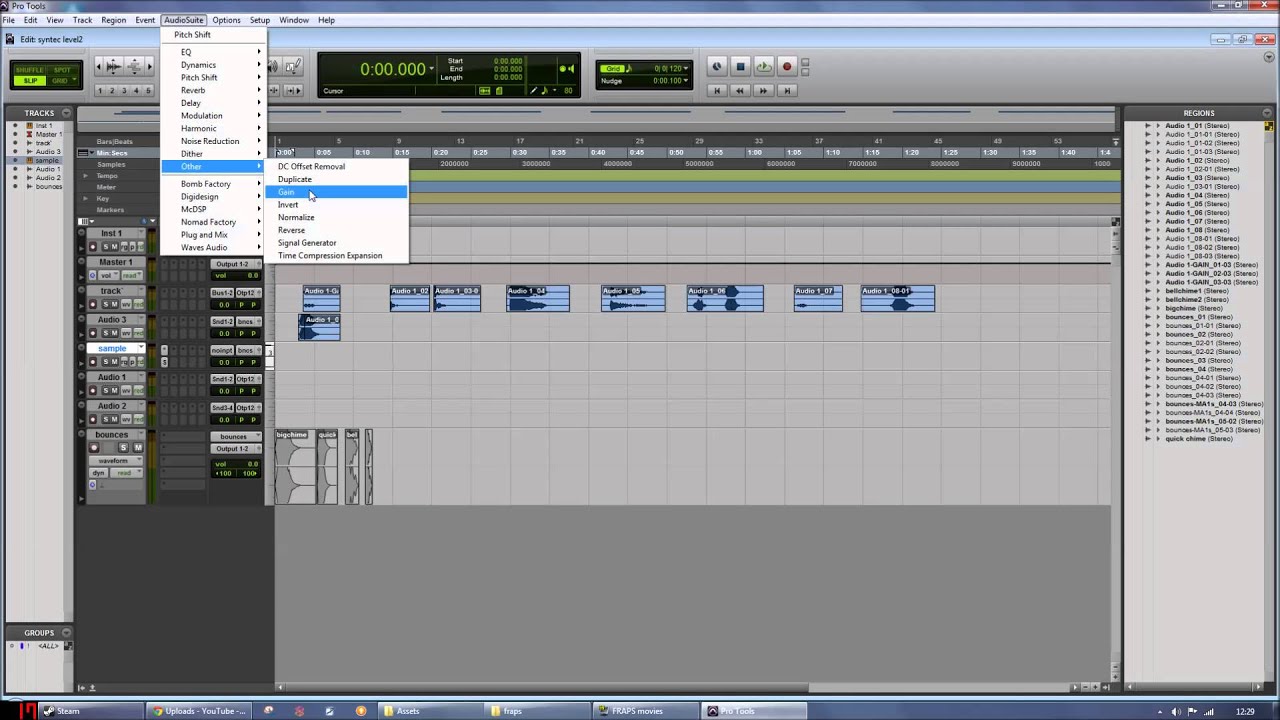
Task: Click the Fast Forward transport button
Action: click(x=763, y=90)
